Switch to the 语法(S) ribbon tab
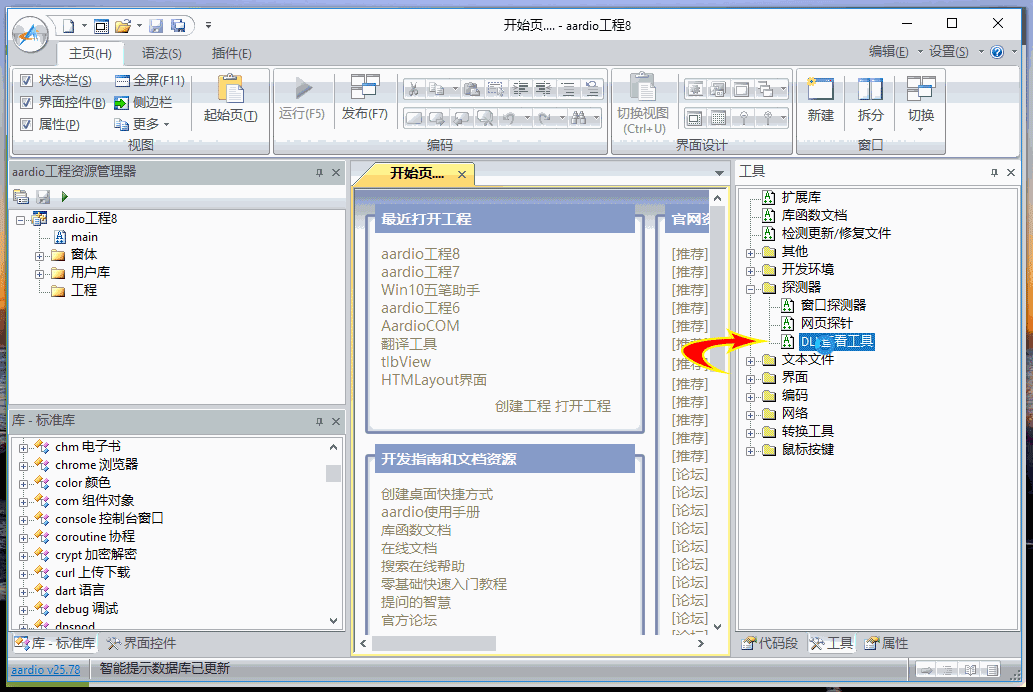1033x692 pixels. coord(161,53)
